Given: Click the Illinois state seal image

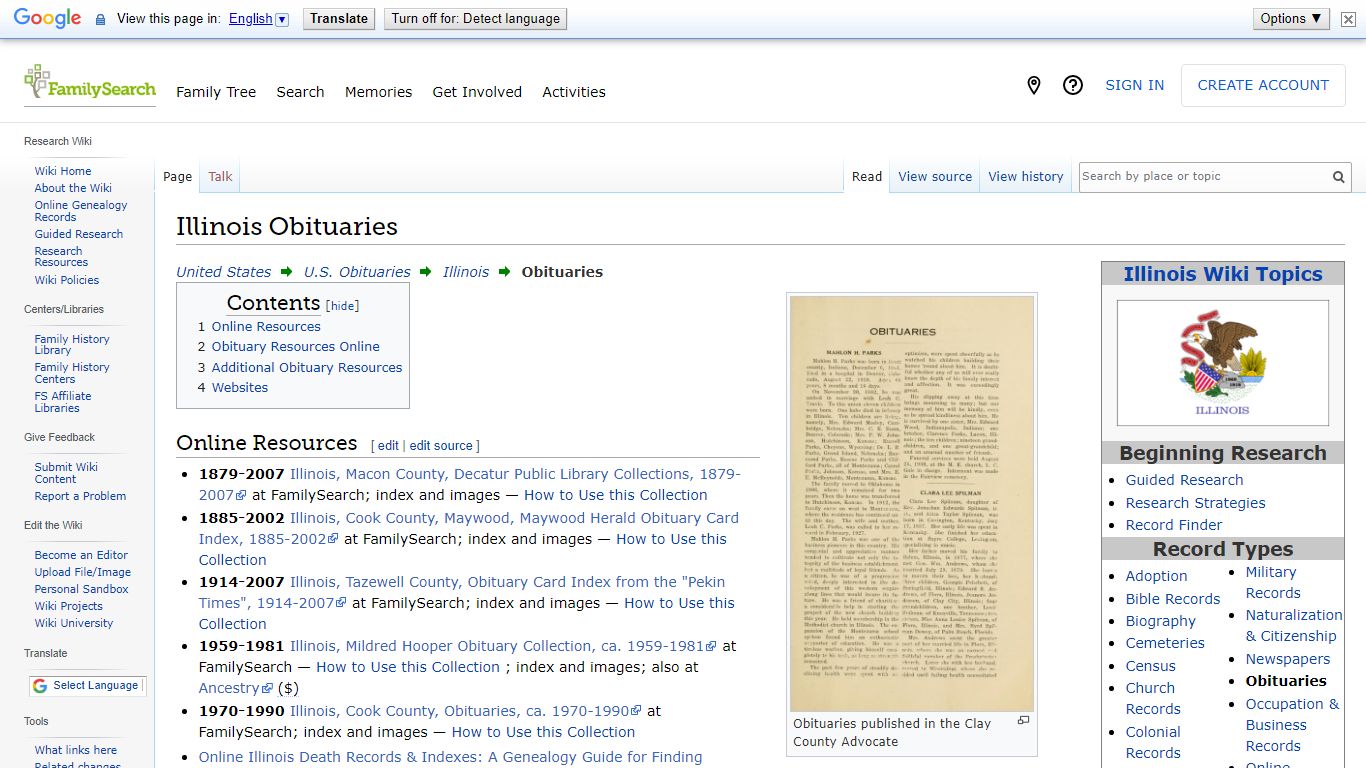Looking at the screenshot, I should [x=1222, y=362].
